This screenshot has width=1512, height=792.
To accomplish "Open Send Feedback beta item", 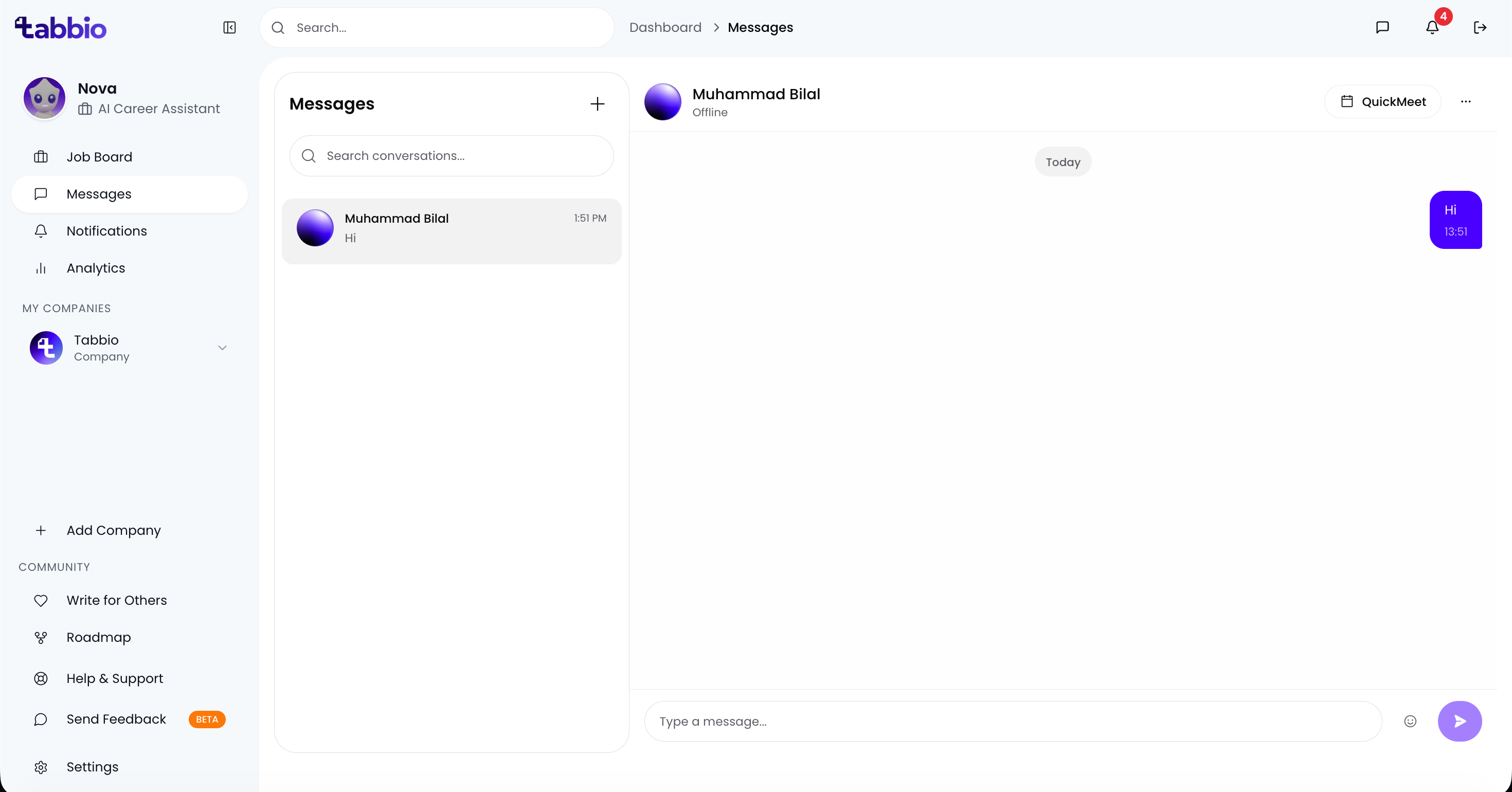I will [x=116, y=719].
